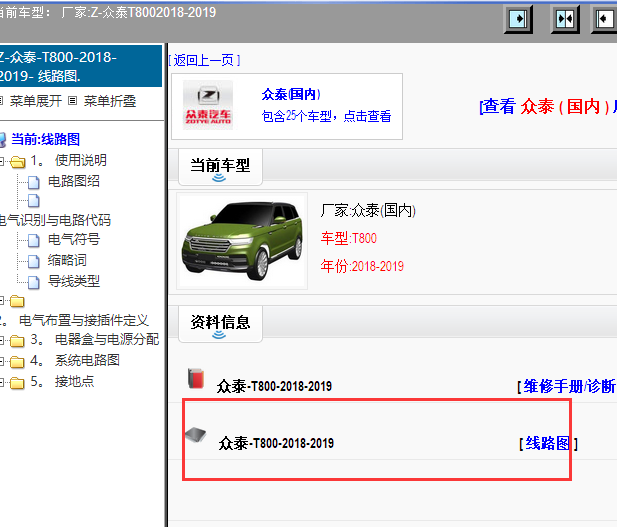Viewport: 617px width, 527px height.
Task: Click the Zotye Auto brand logo
Action: (208, 105)
